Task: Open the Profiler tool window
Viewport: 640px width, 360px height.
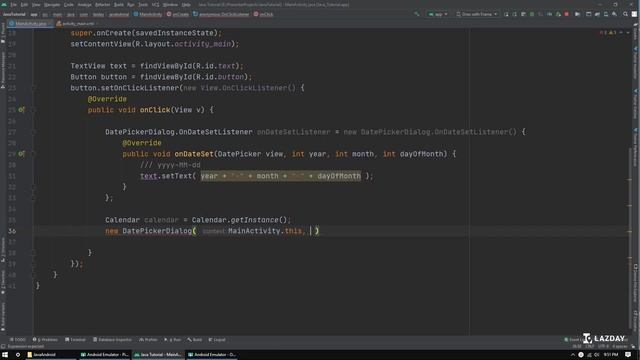Action: pyautogui.click(x=148, y=340)
